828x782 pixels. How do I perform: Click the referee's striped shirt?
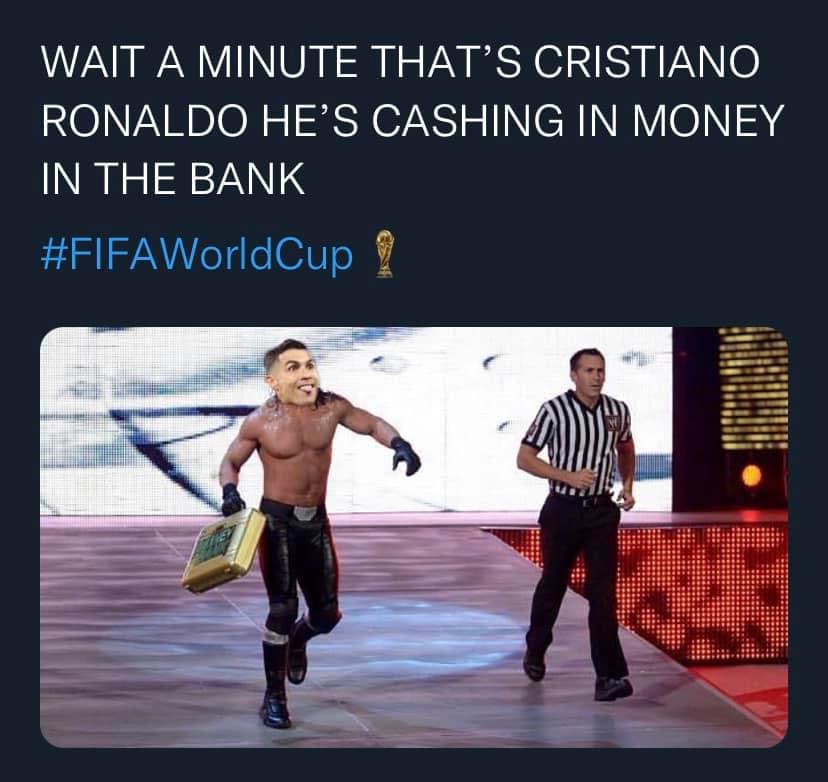pyautogui.click(x=580, y=444)
